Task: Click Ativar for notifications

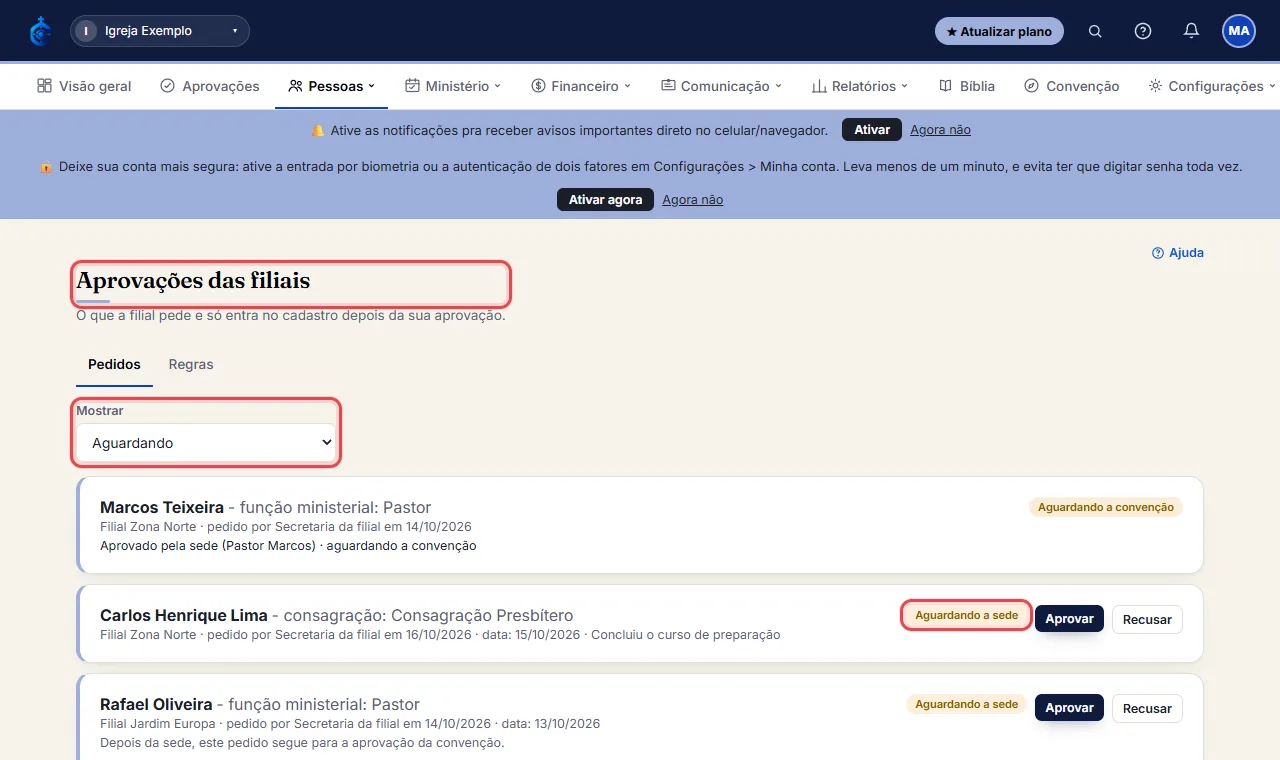Action: pyautogui.click(x=872, y=130)
